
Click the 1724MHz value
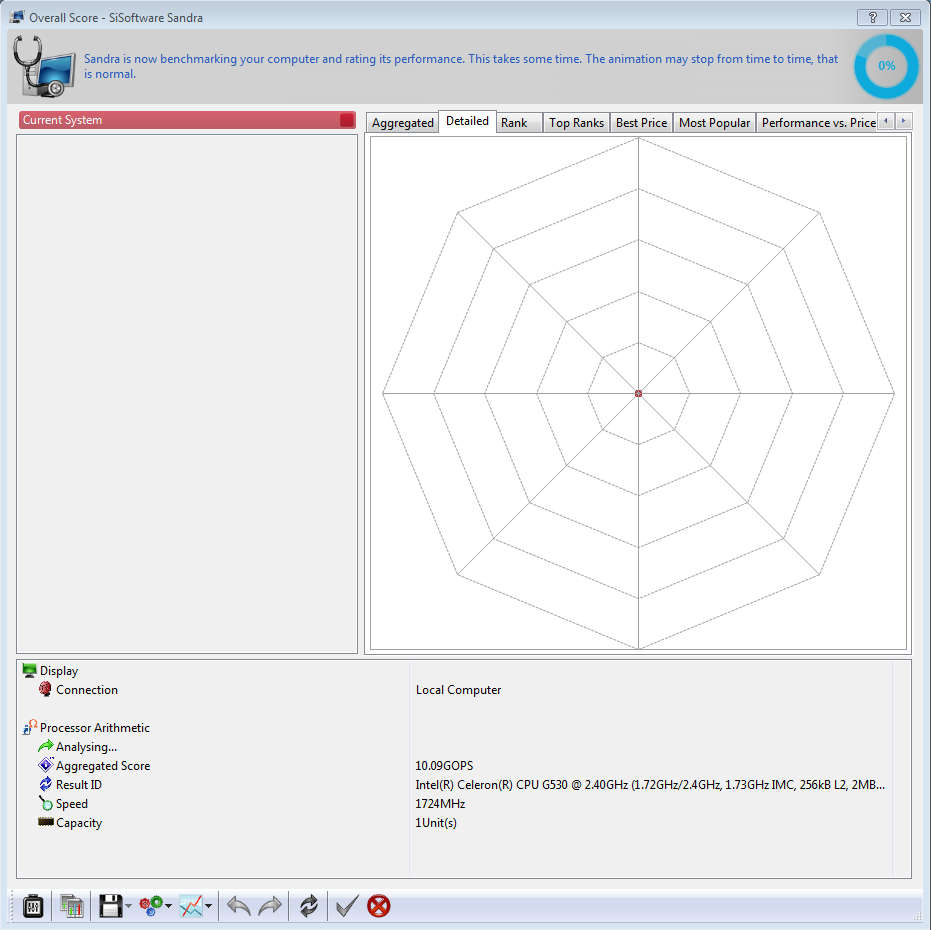point(440,804)
